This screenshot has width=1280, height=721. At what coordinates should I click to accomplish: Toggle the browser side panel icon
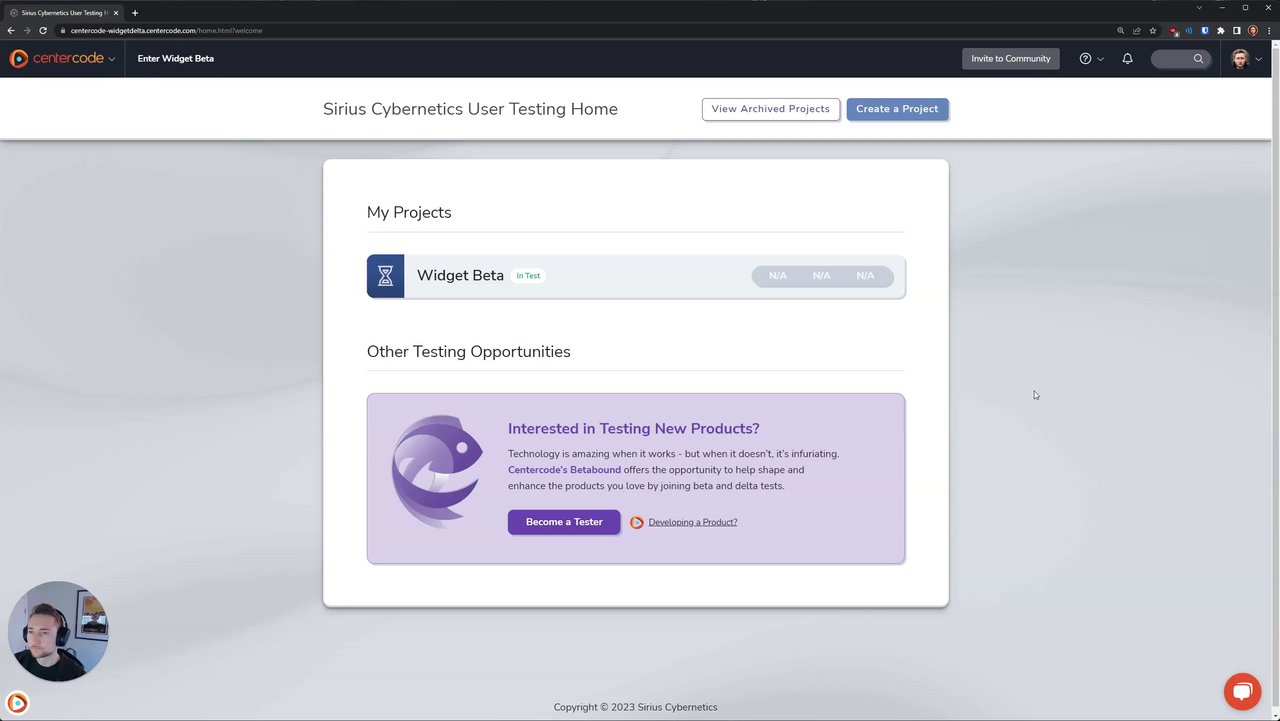pos(1237,31)
